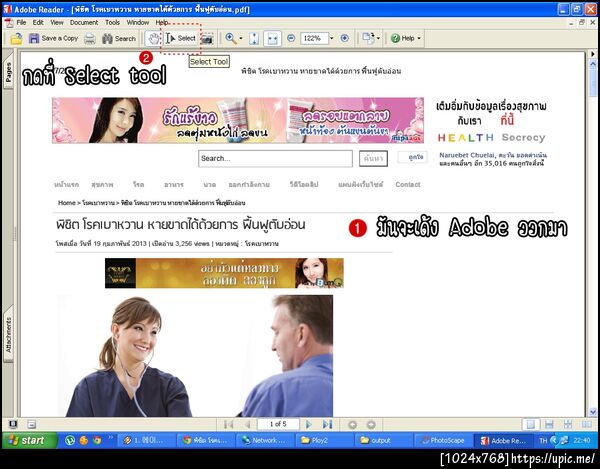Click the Contact navigation item
600x469 pixels.
408,184
